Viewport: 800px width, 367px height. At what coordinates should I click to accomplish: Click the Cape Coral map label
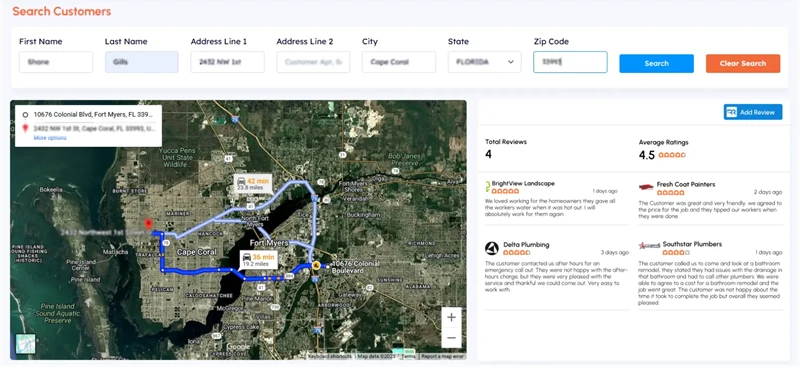(196, 252)
